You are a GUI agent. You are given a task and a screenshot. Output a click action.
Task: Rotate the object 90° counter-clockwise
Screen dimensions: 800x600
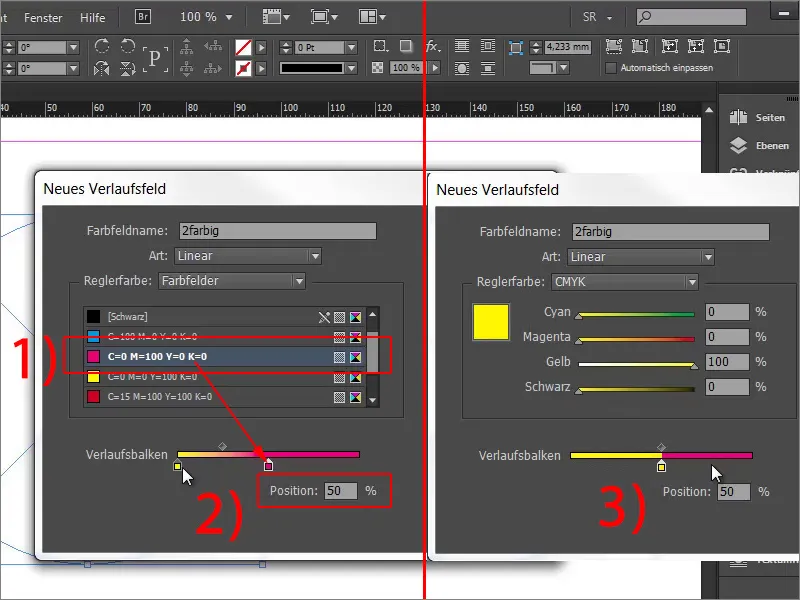pyautogui.click(x=128, y=46)
